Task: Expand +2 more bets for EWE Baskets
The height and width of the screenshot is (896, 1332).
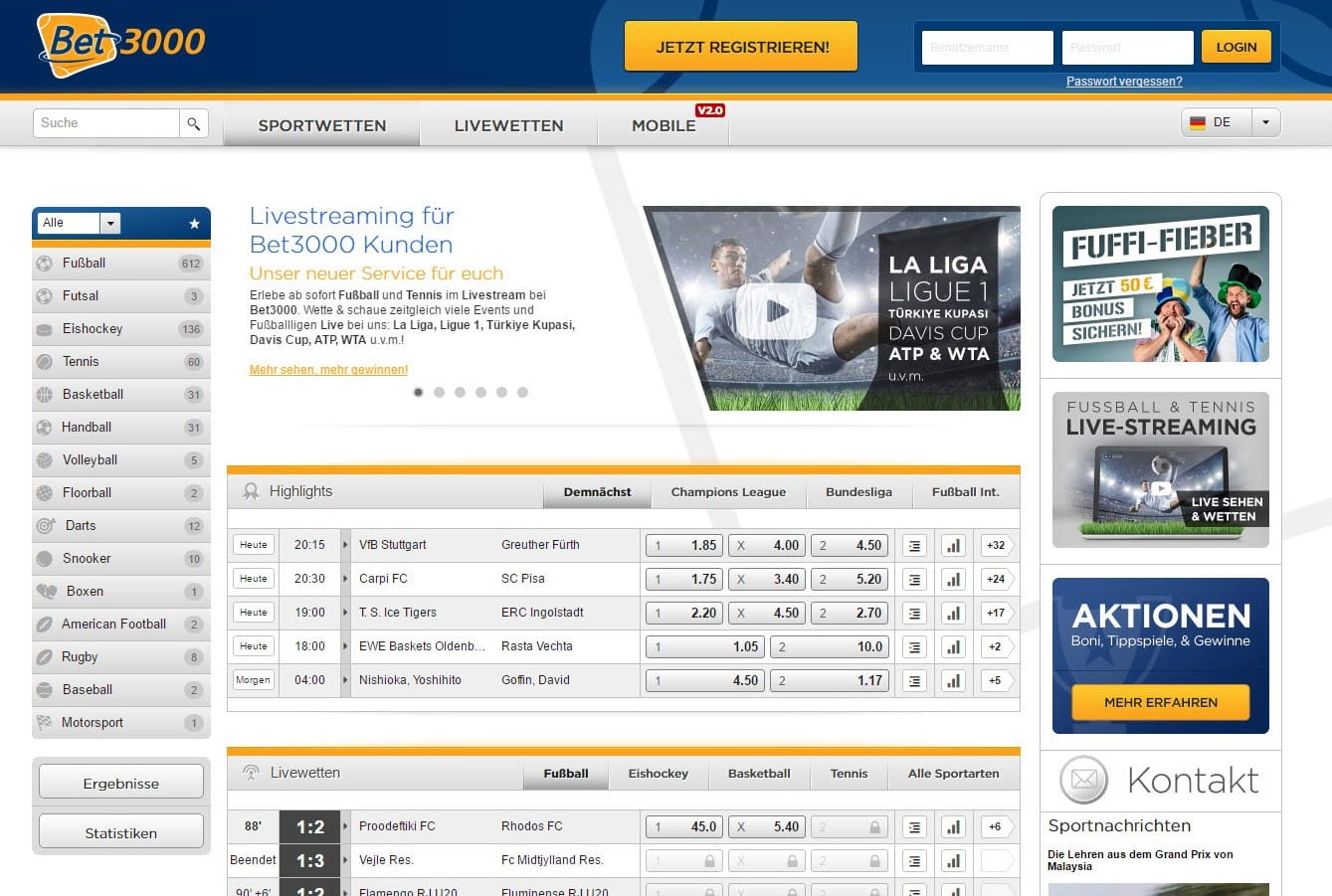Action: click(x=997, y=646)
